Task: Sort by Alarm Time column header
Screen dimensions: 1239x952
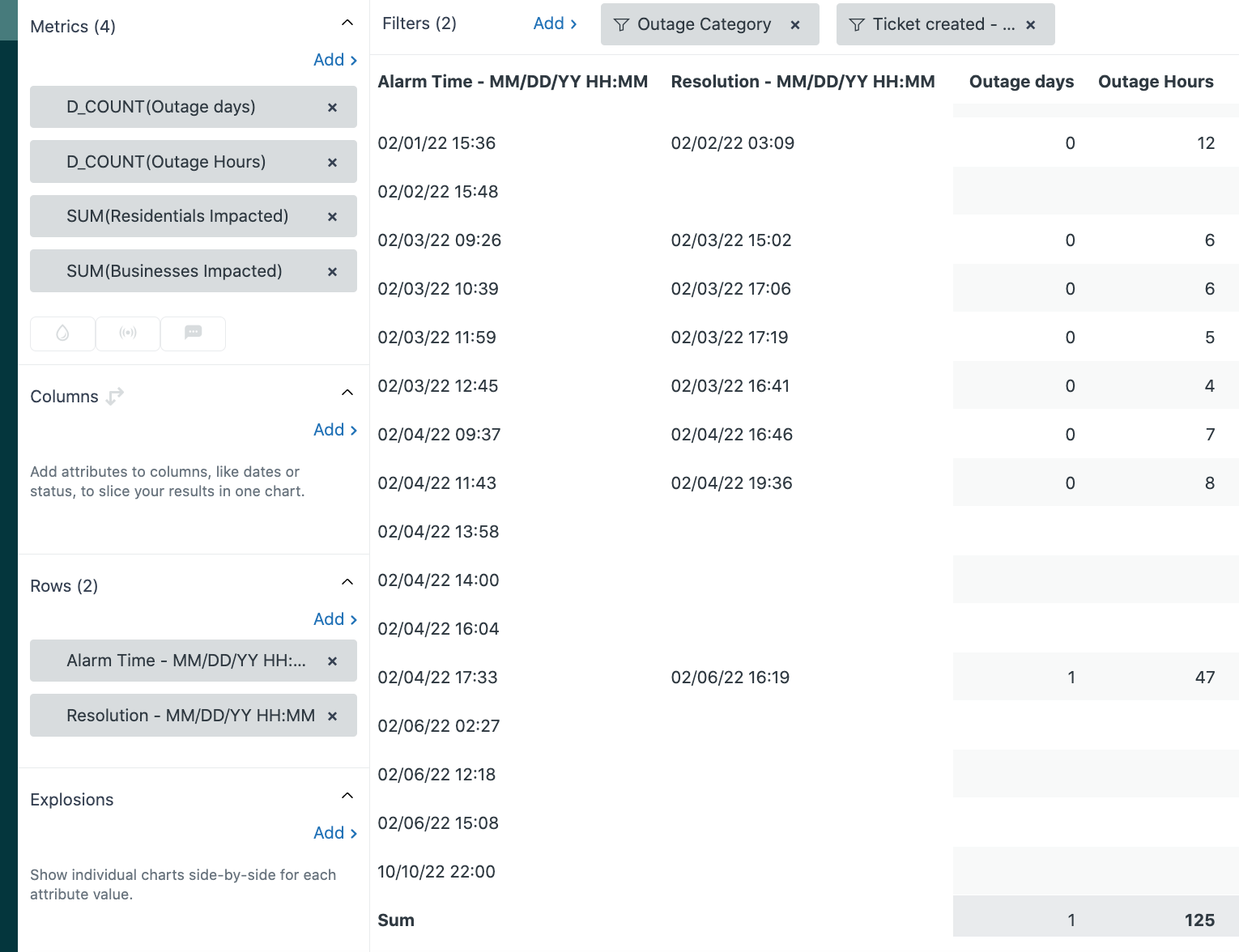Action: click(x=513, y=81)
